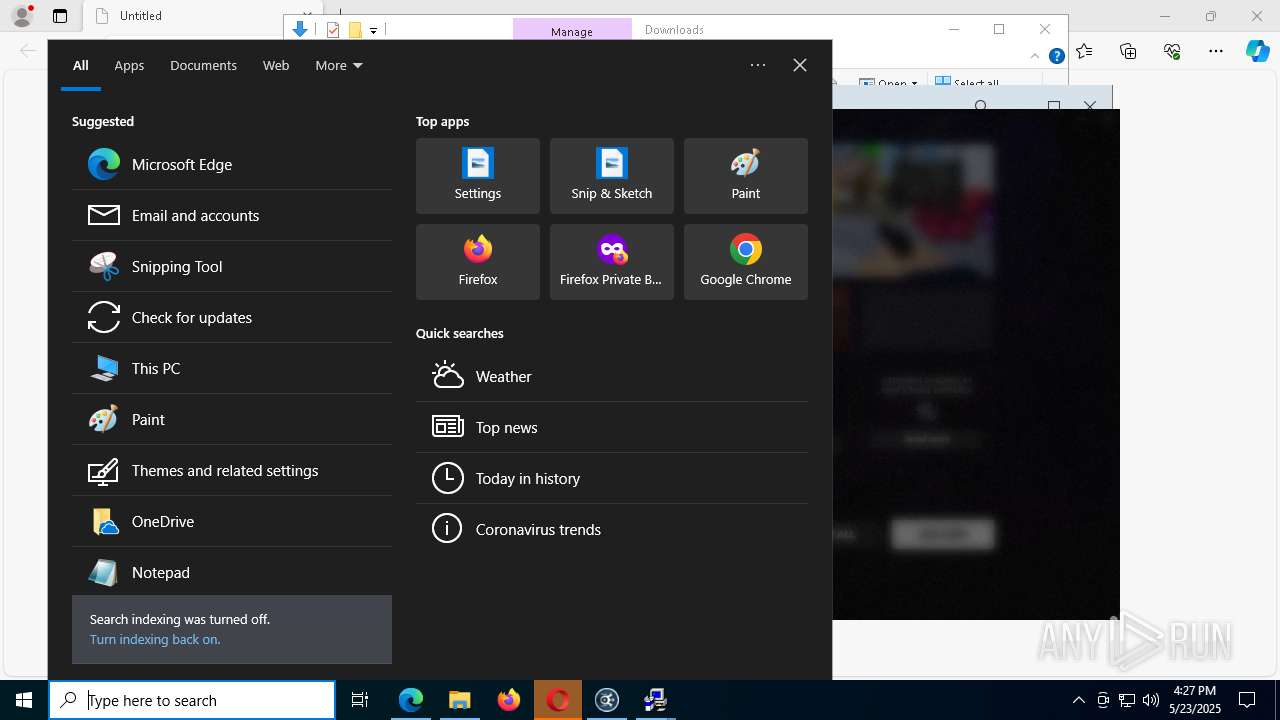Select the All search tab
Viewport: 1280px width, 720px height.
(81, 65)
